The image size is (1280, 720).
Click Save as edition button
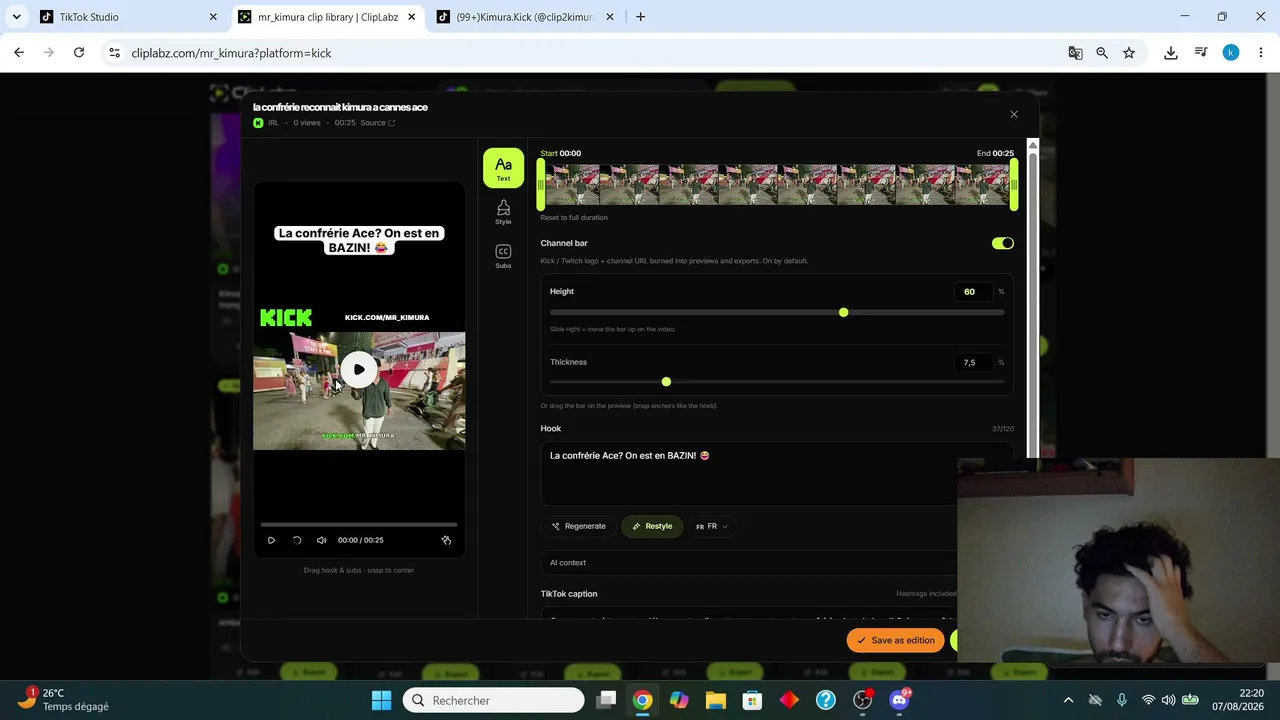pyautogui.click(x=895, y=641)
